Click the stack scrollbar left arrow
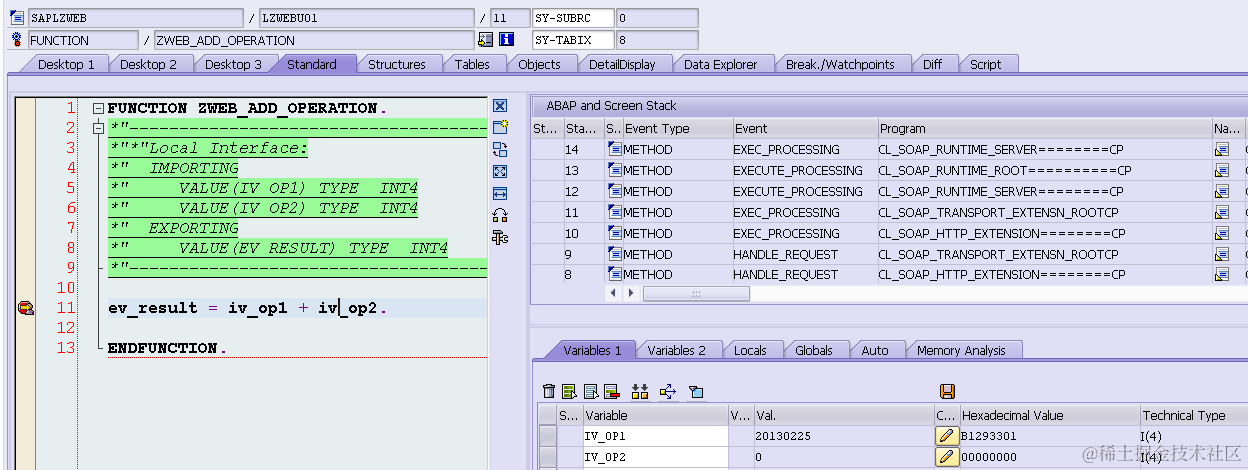1248x470 pixels. coord(613,293)
